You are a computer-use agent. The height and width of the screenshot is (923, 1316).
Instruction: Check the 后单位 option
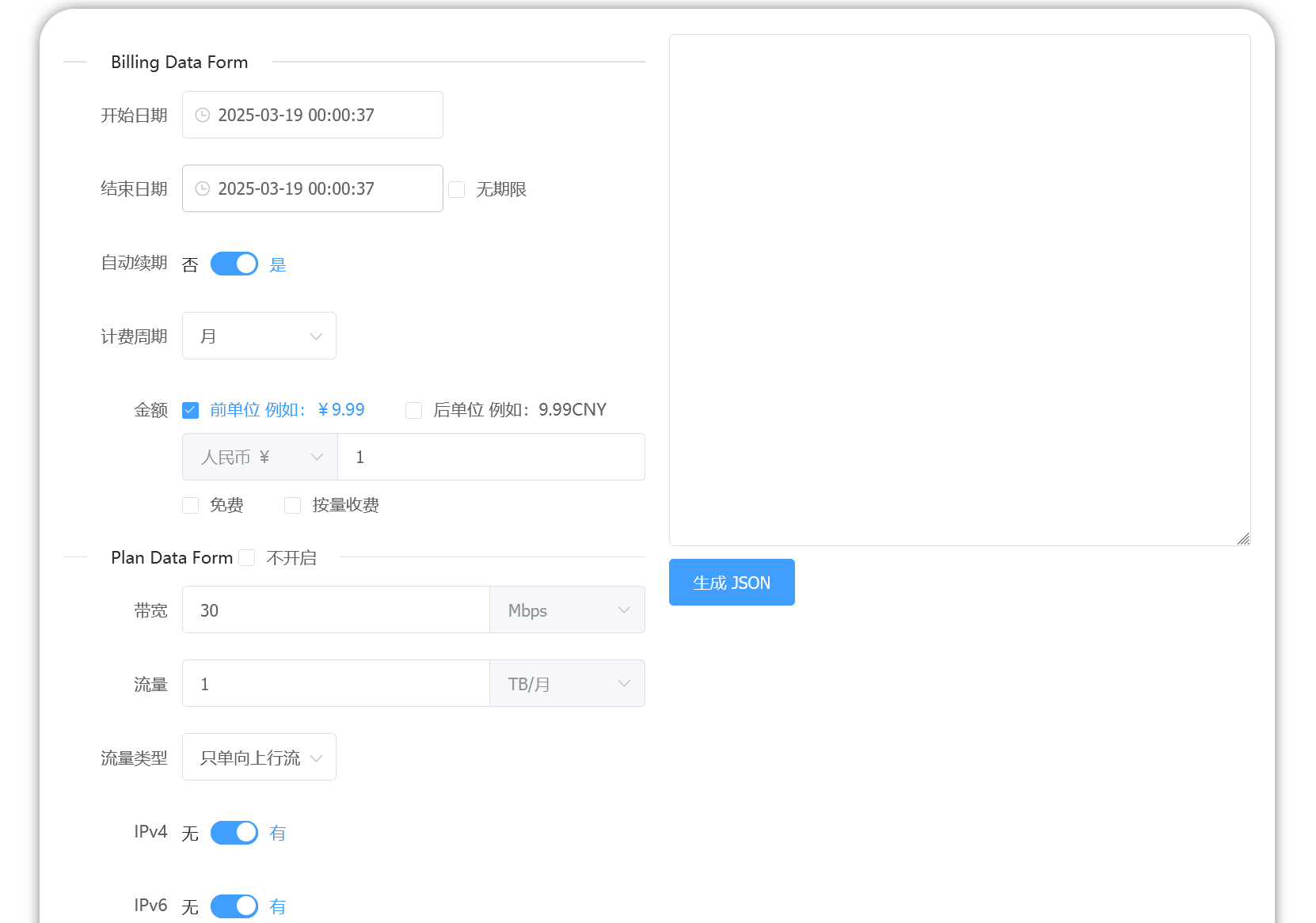pos(413,410)
